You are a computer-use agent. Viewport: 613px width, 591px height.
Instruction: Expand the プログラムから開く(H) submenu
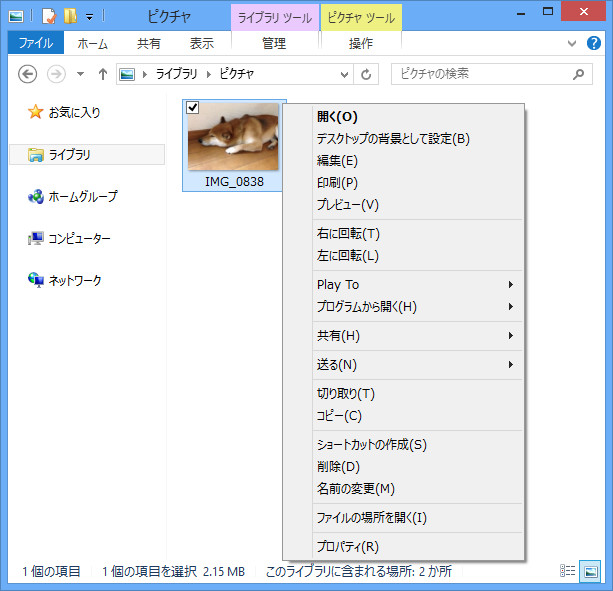[403, 306]
